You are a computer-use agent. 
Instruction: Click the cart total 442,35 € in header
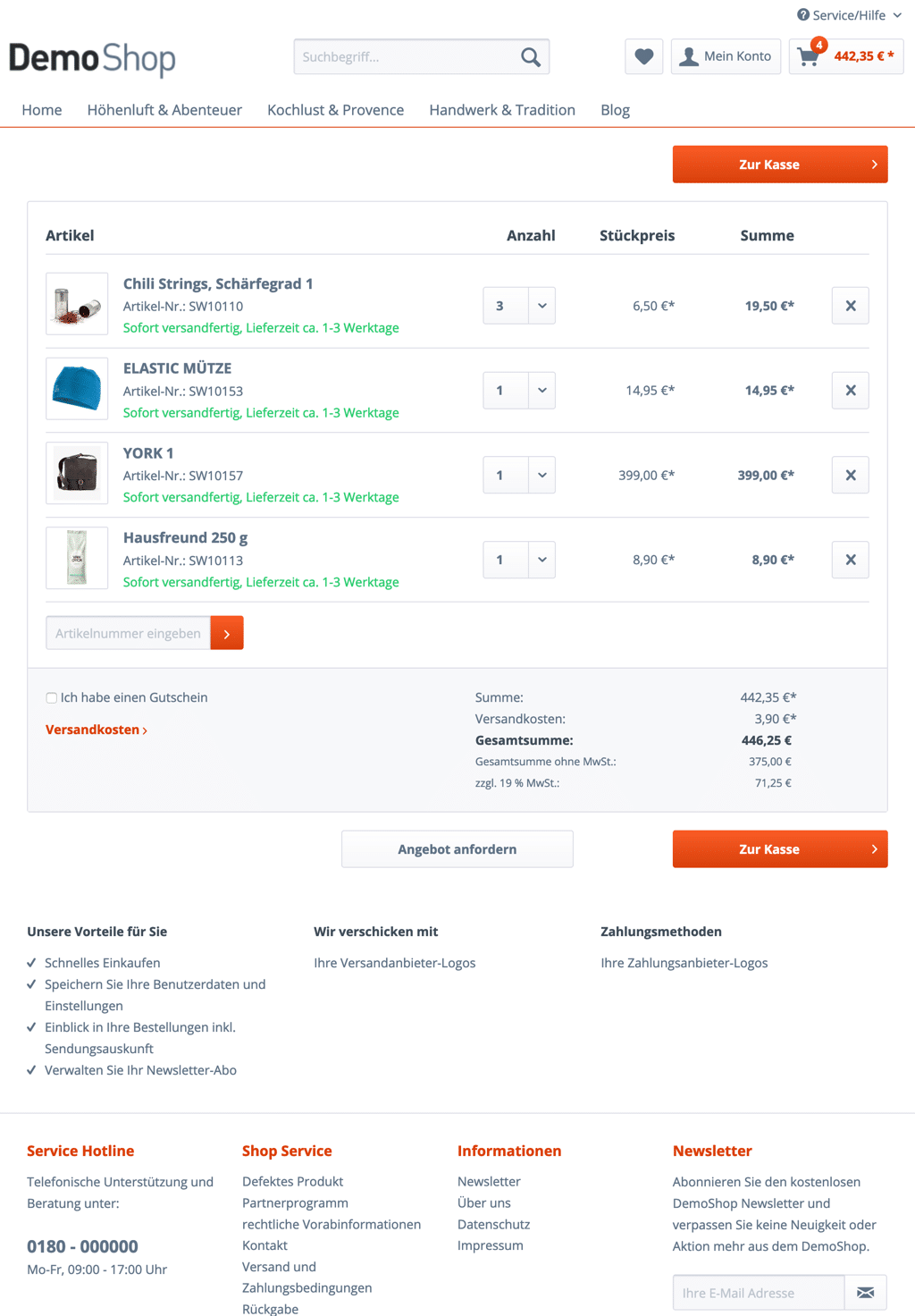tap(864, 56)
